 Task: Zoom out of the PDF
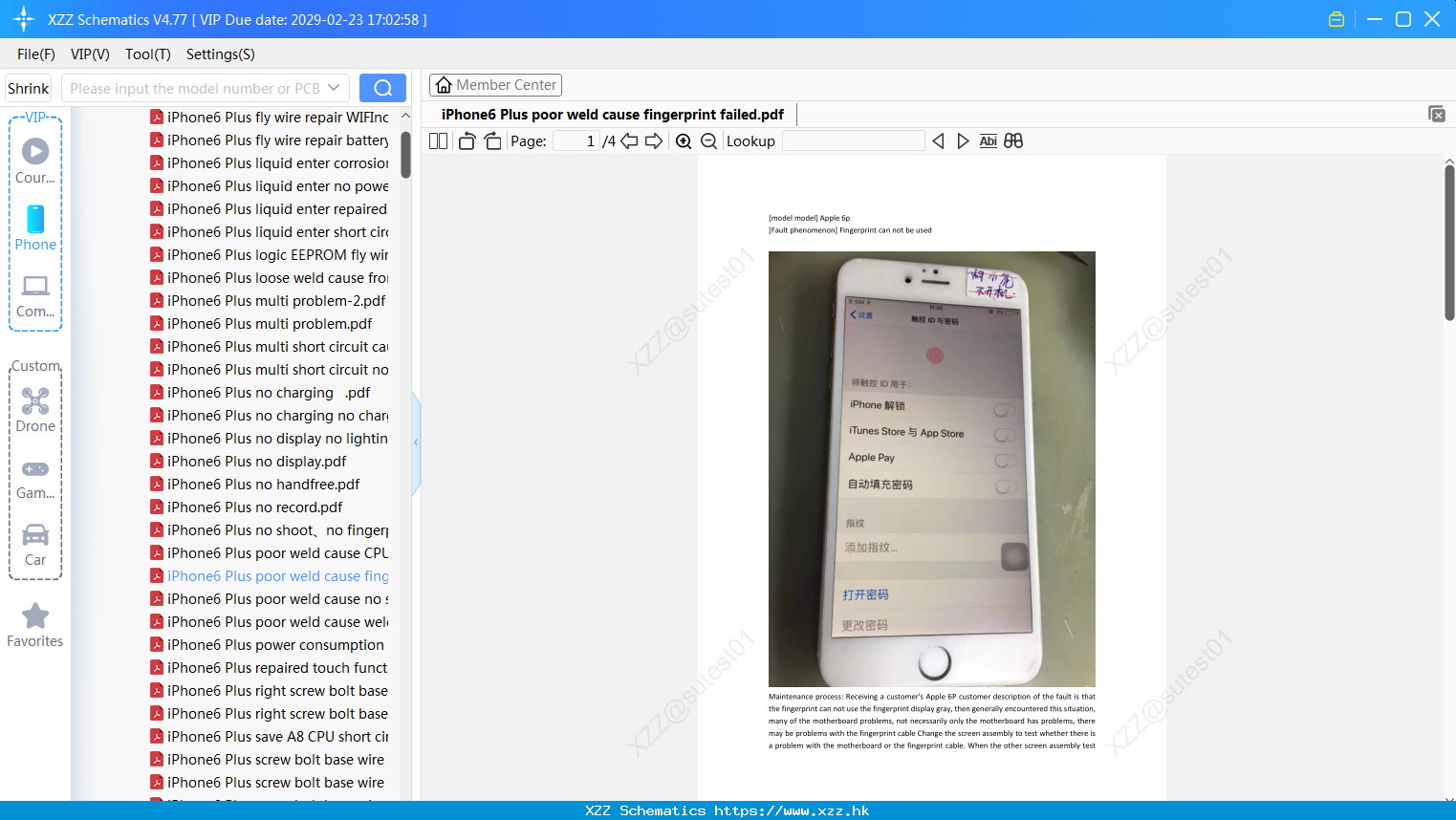click(708, 140)
